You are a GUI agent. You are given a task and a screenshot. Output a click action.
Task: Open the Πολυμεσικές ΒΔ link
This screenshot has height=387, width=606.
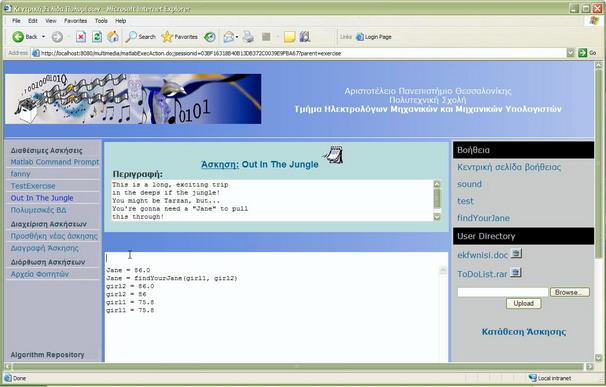[38, 210]
